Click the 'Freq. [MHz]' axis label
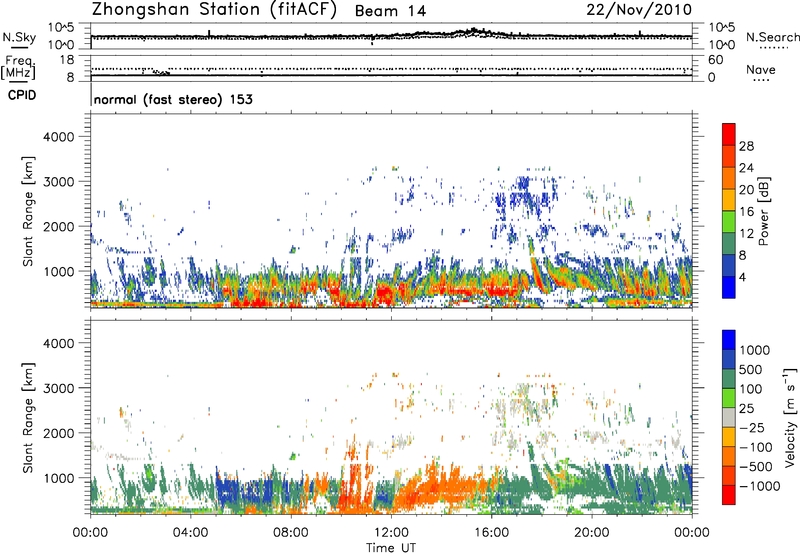 point(19,67)
